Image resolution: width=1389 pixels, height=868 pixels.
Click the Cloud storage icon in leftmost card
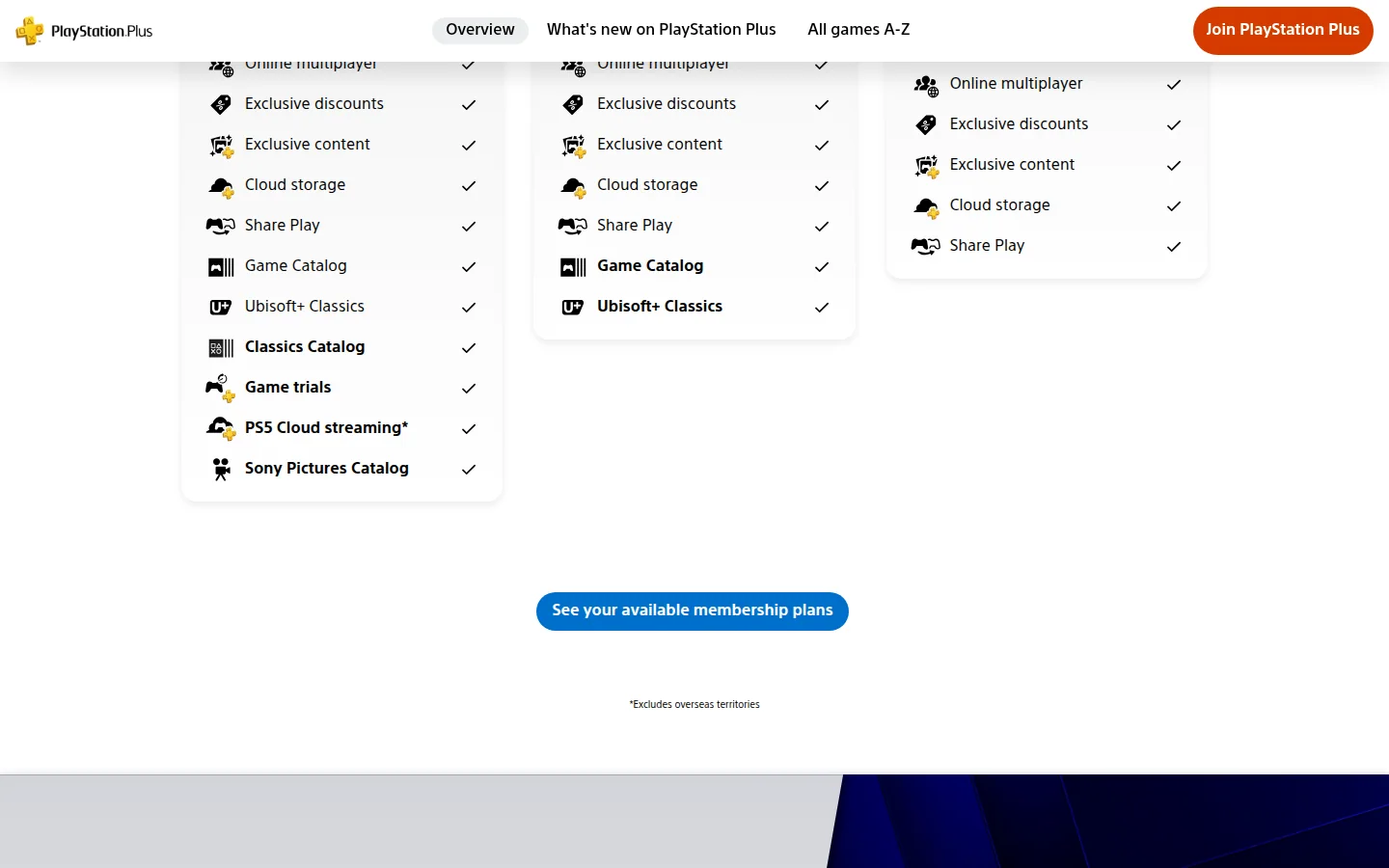click(221, 186)
